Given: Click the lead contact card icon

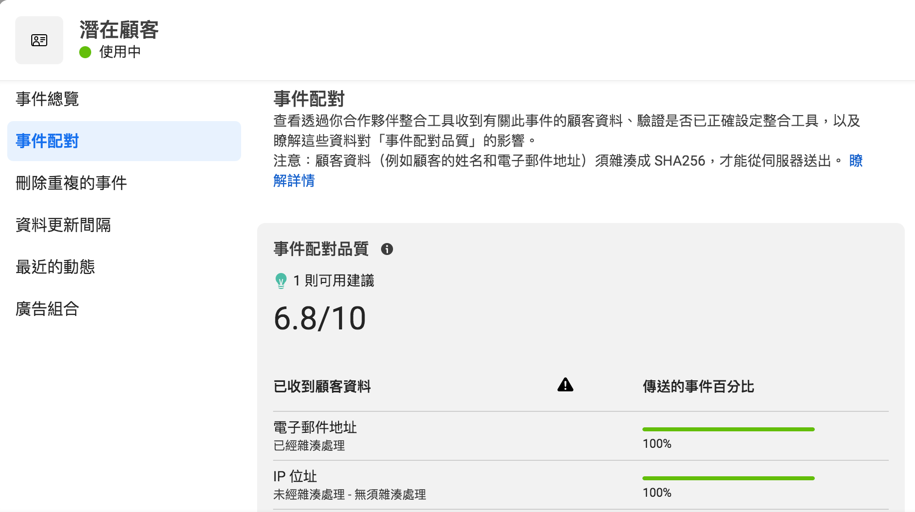Looking at the screenshot, I should (39, 40).
